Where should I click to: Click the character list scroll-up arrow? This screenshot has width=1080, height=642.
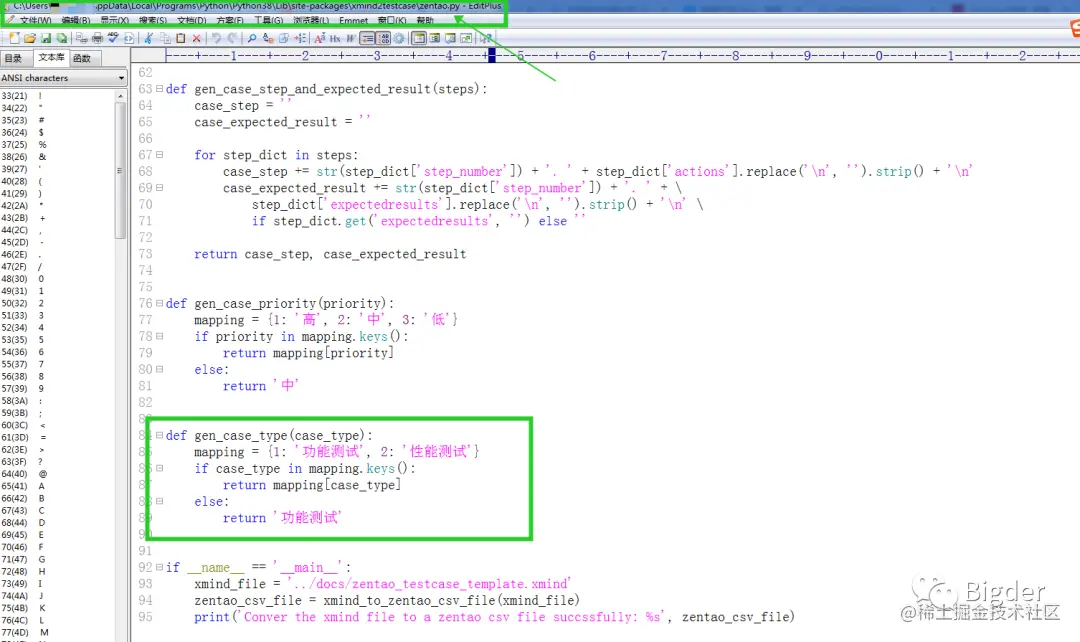click(121, 96)
